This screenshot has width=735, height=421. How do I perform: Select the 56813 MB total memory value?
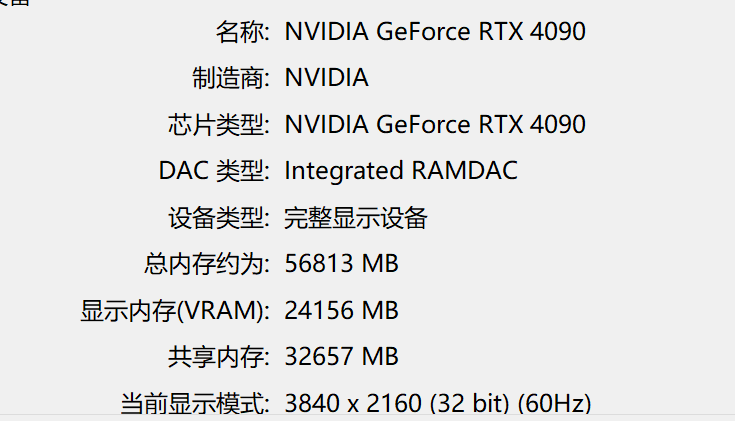click(x=341, y=264)
